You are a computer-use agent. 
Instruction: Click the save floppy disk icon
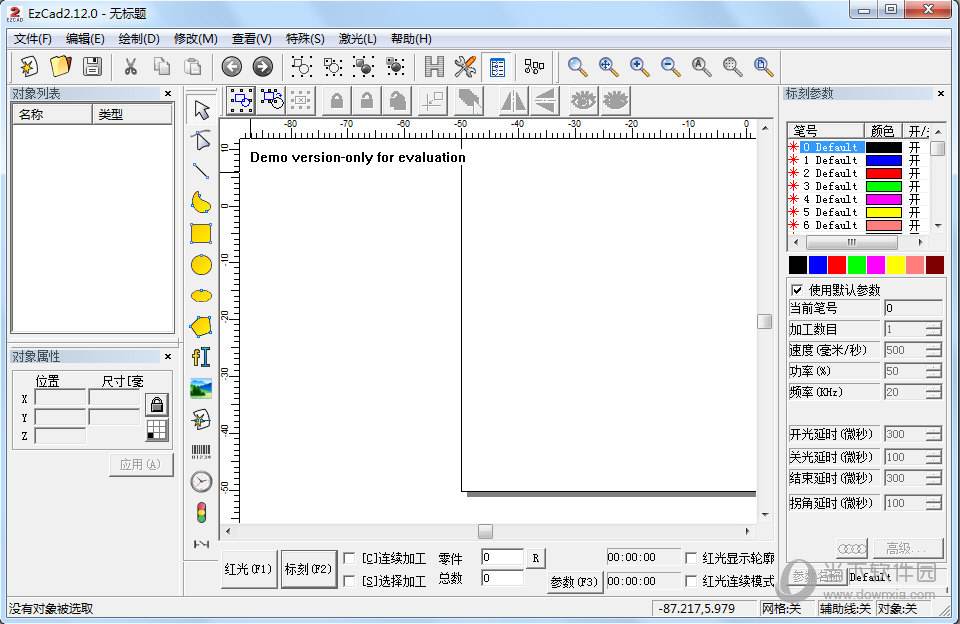92,67
